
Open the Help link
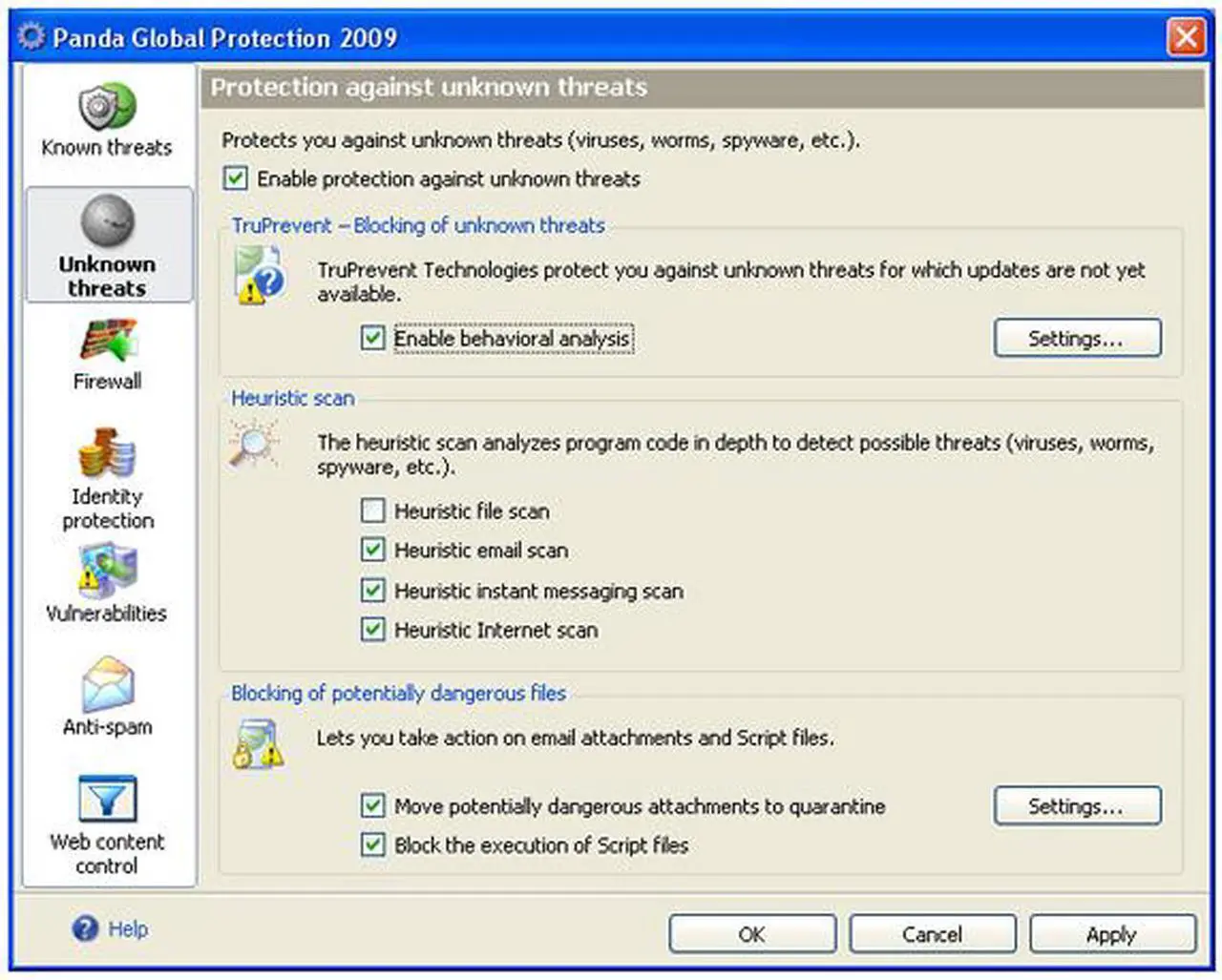pyautogui.click(x=128, y=929)
